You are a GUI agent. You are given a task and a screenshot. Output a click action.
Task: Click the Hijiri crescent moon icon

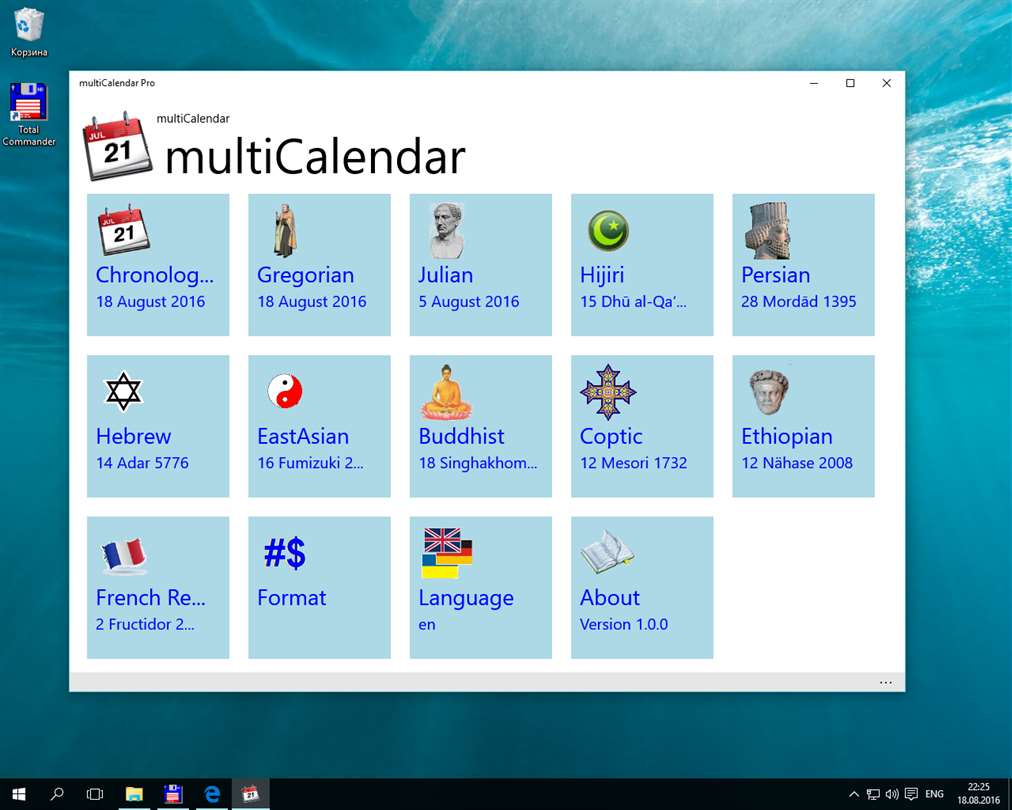pos(608,230)
